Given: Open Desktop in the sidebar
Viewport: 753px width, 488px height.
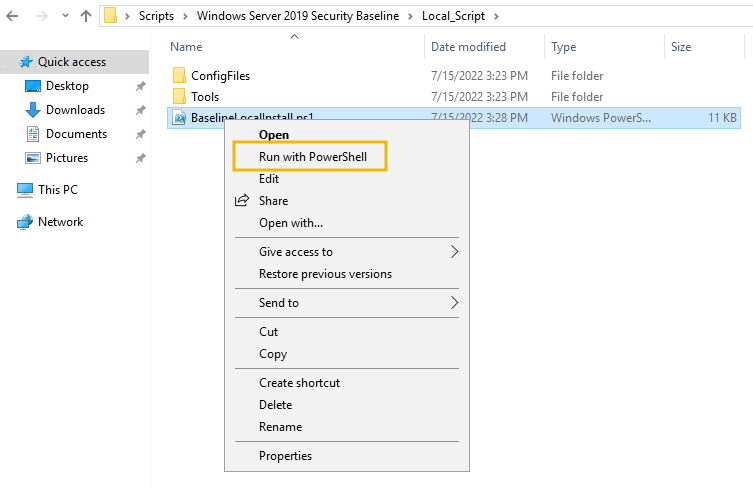Looking at the screenshot, I should (67, 86).
